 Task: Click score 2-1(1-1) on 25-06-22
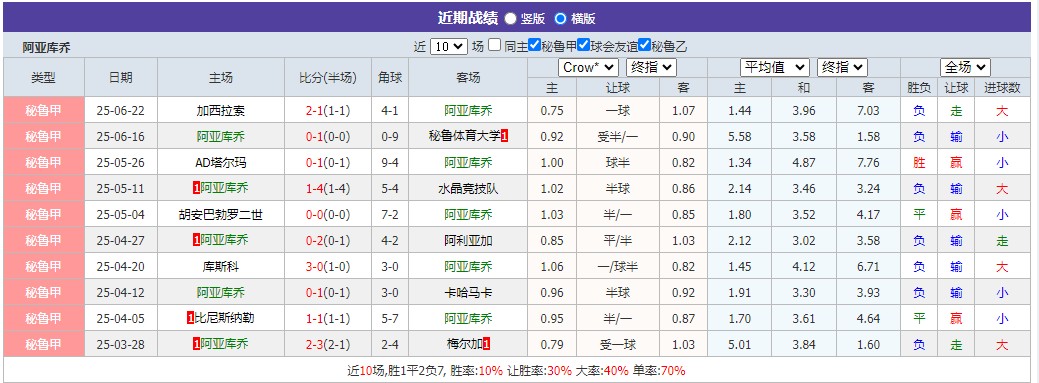[x=328, y=111]
